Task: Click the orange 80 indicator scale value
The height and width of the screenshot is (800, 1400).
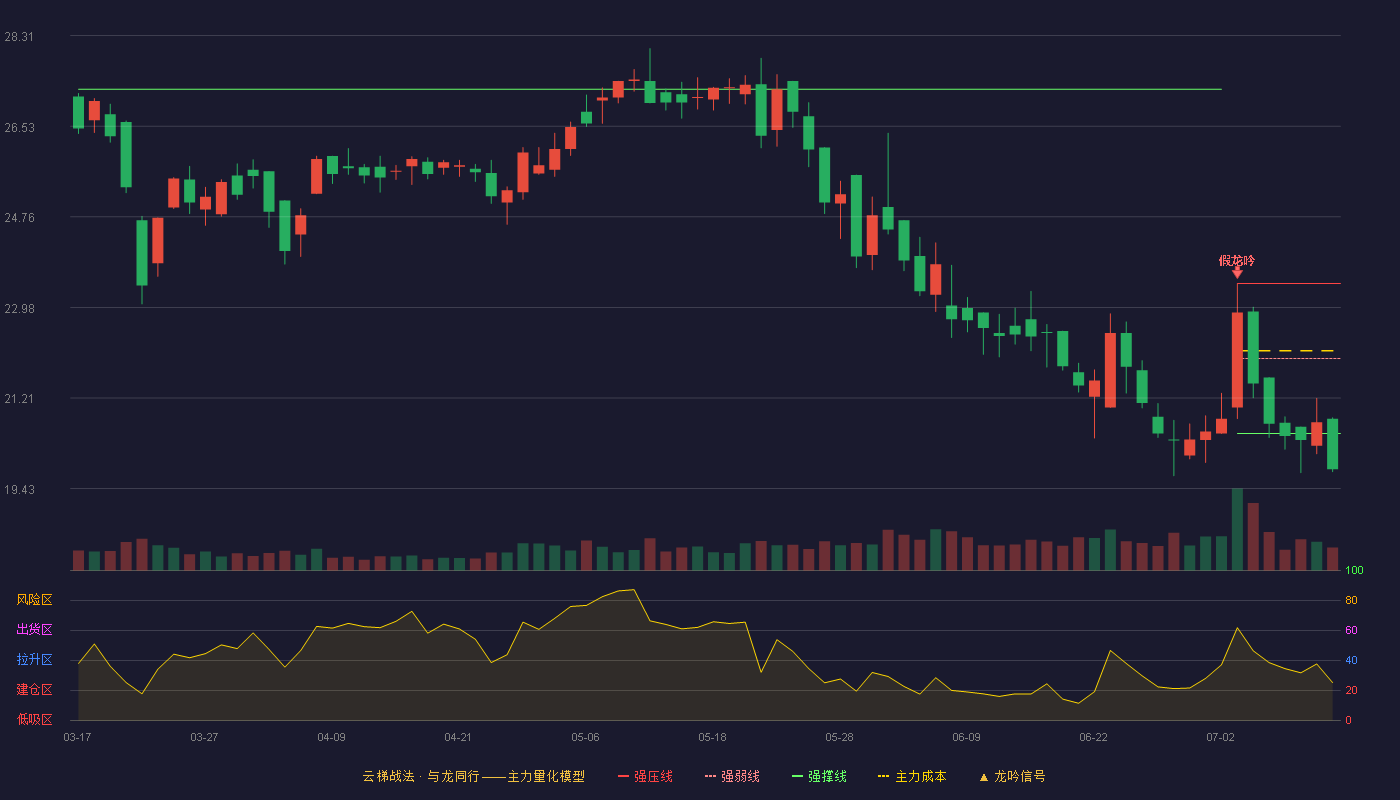Action: 1351,601
